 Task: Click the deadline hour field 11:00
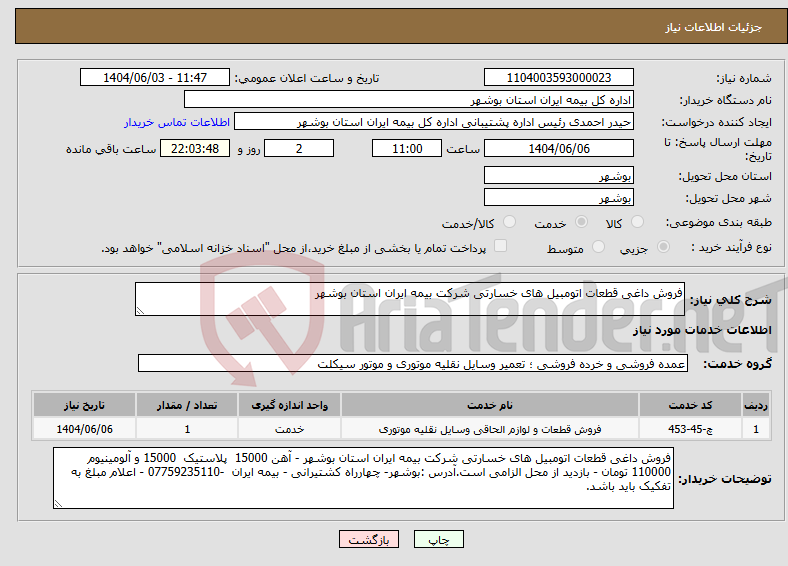pyautogui.click(x=407, y=148)
